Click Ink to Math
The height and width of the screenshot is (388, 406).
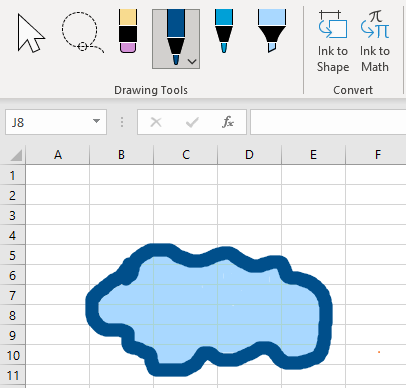375,41
